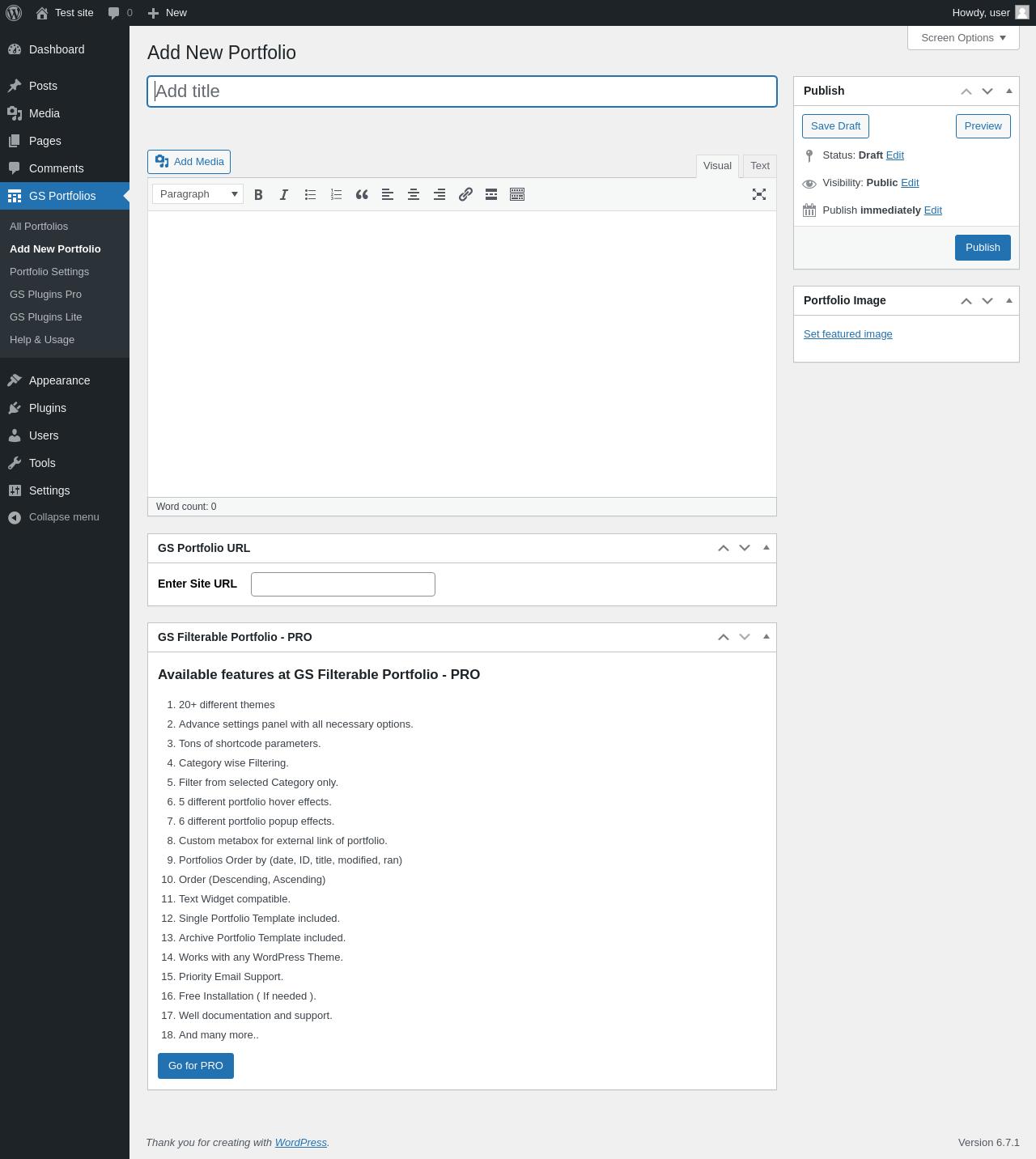Move GS Portfolio URL box down
1036x1159 pixels.
tap(745, 549)
